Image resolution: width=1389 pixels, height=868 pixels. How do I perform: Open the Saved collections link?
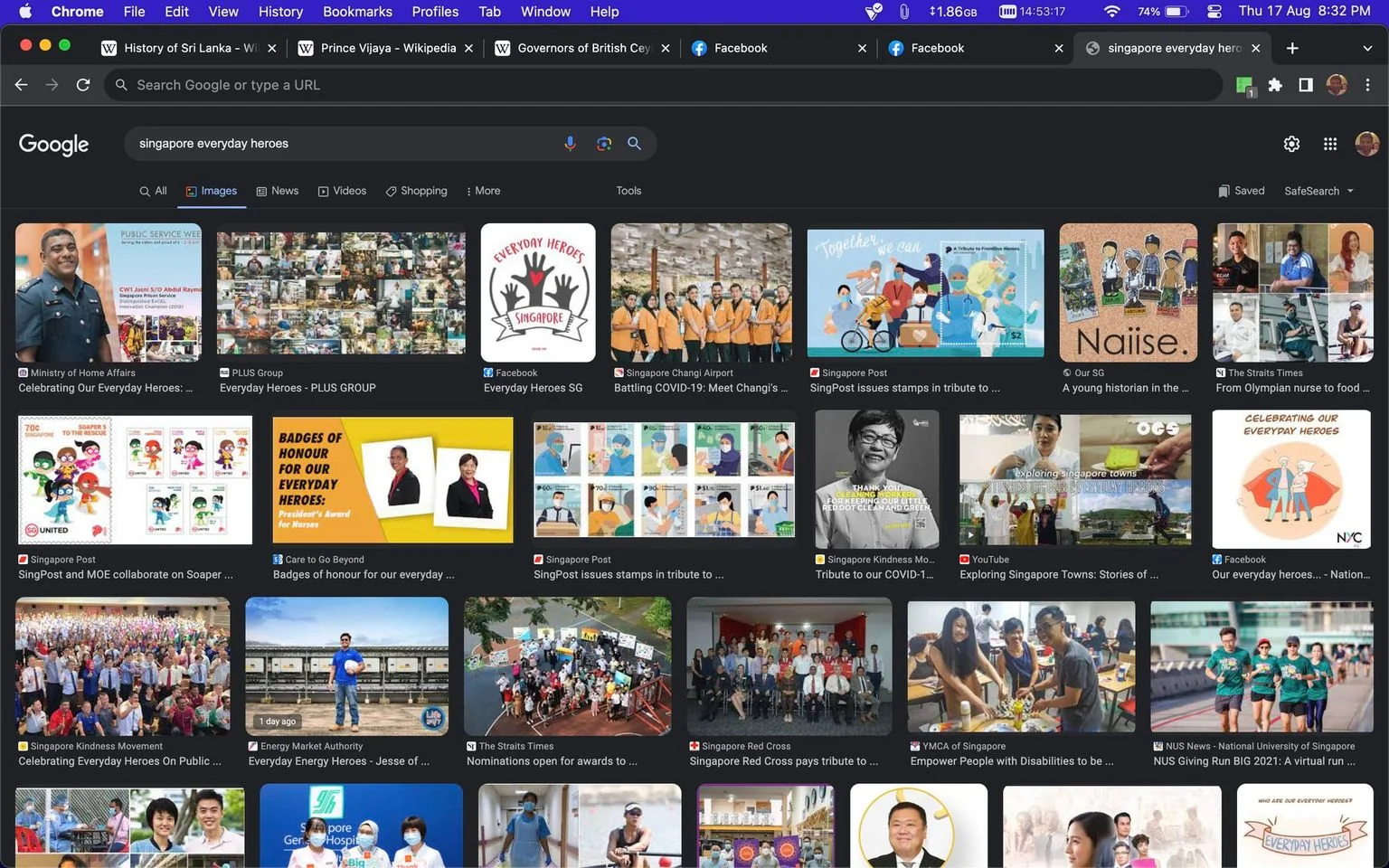coord(1242,191)
